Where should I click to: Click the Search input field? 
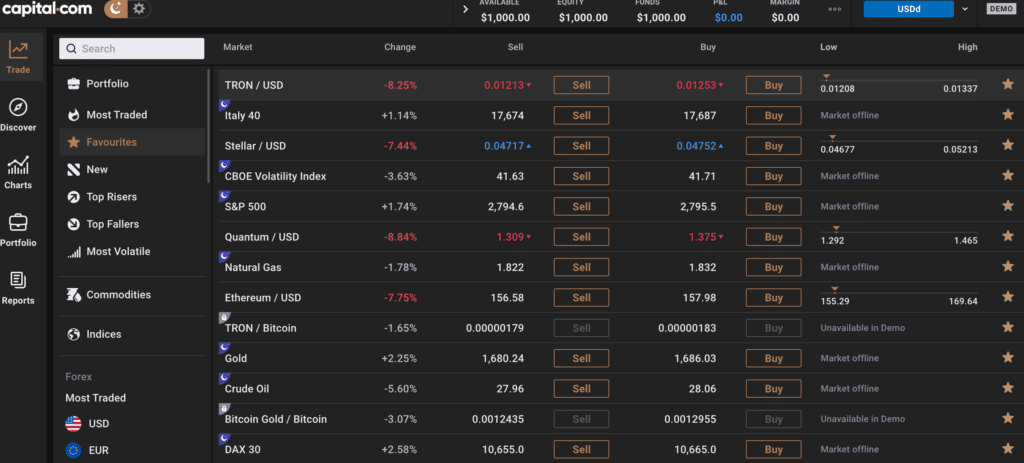(x=132, y=49)
